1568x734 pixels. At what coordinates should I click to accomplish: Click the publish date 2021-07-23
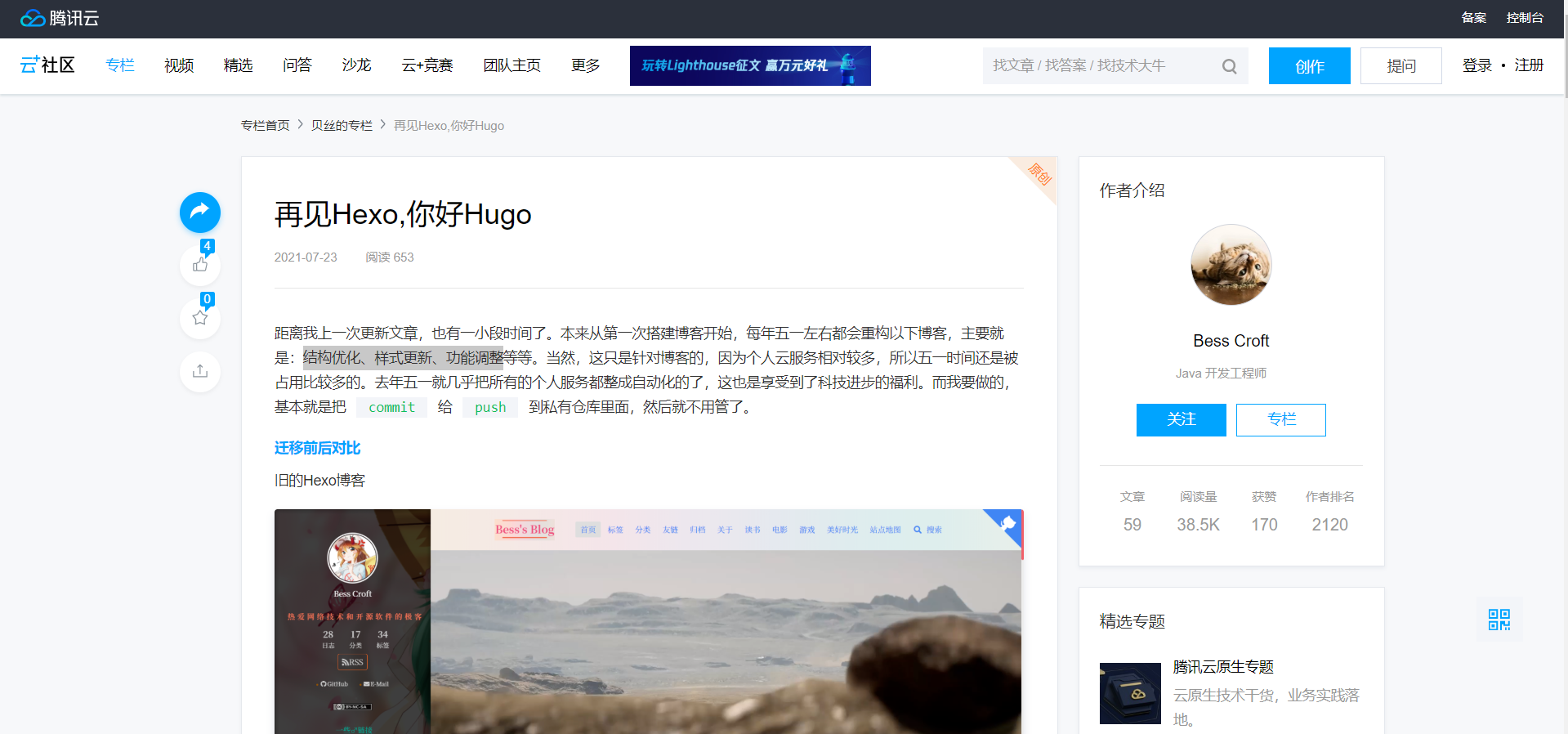(x=306, y=257)
